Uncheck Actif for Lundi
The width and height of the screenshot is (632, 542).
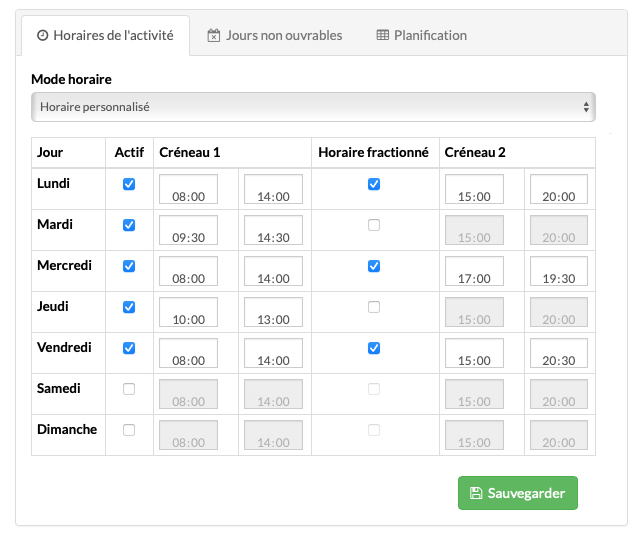coord(129,184)
